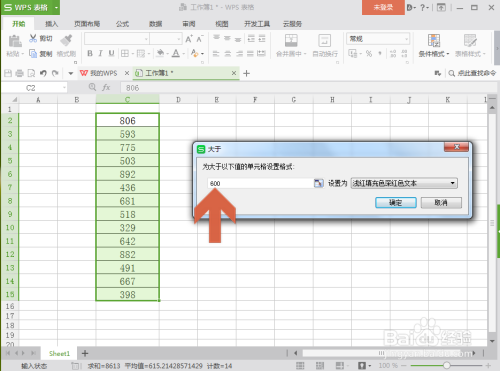Click the fill color bucket icon
This screenshot has height=371, width=500.
tap(160, 53)
